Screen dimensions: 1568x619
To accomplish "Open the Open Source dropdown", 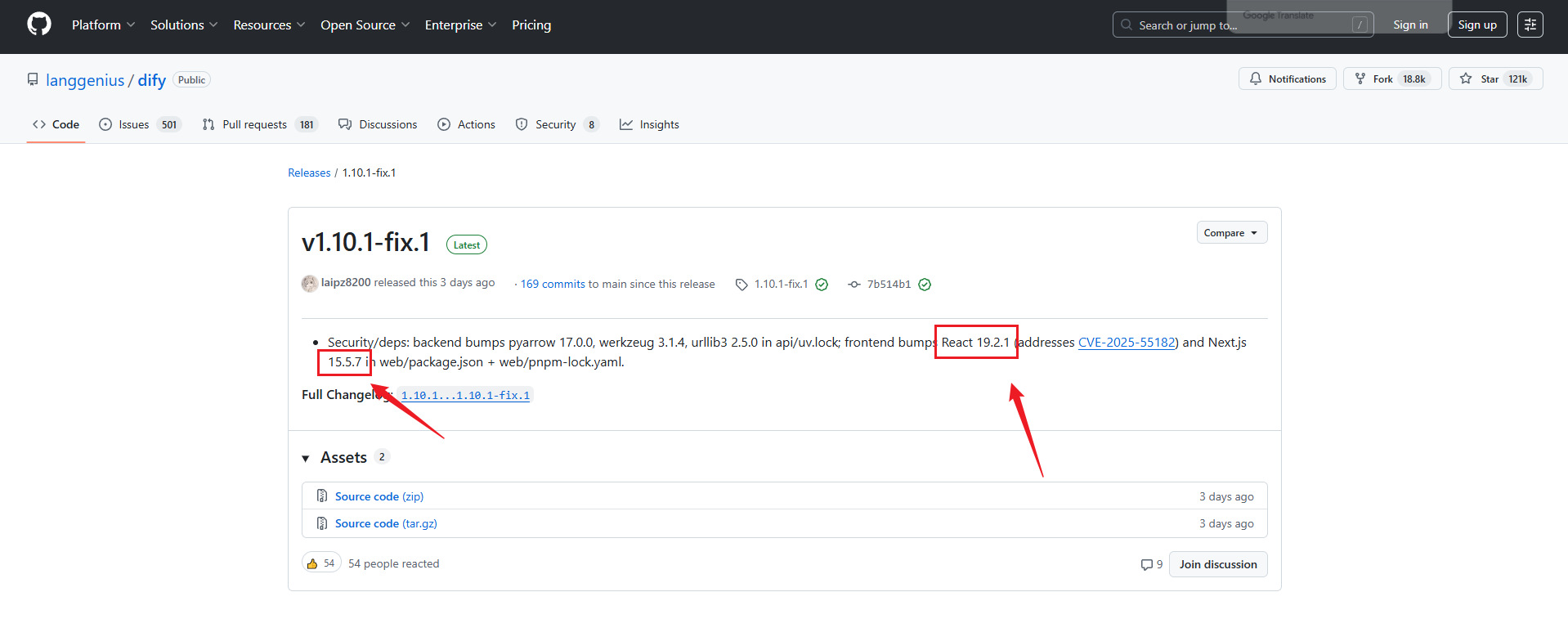I will (365, 25).
